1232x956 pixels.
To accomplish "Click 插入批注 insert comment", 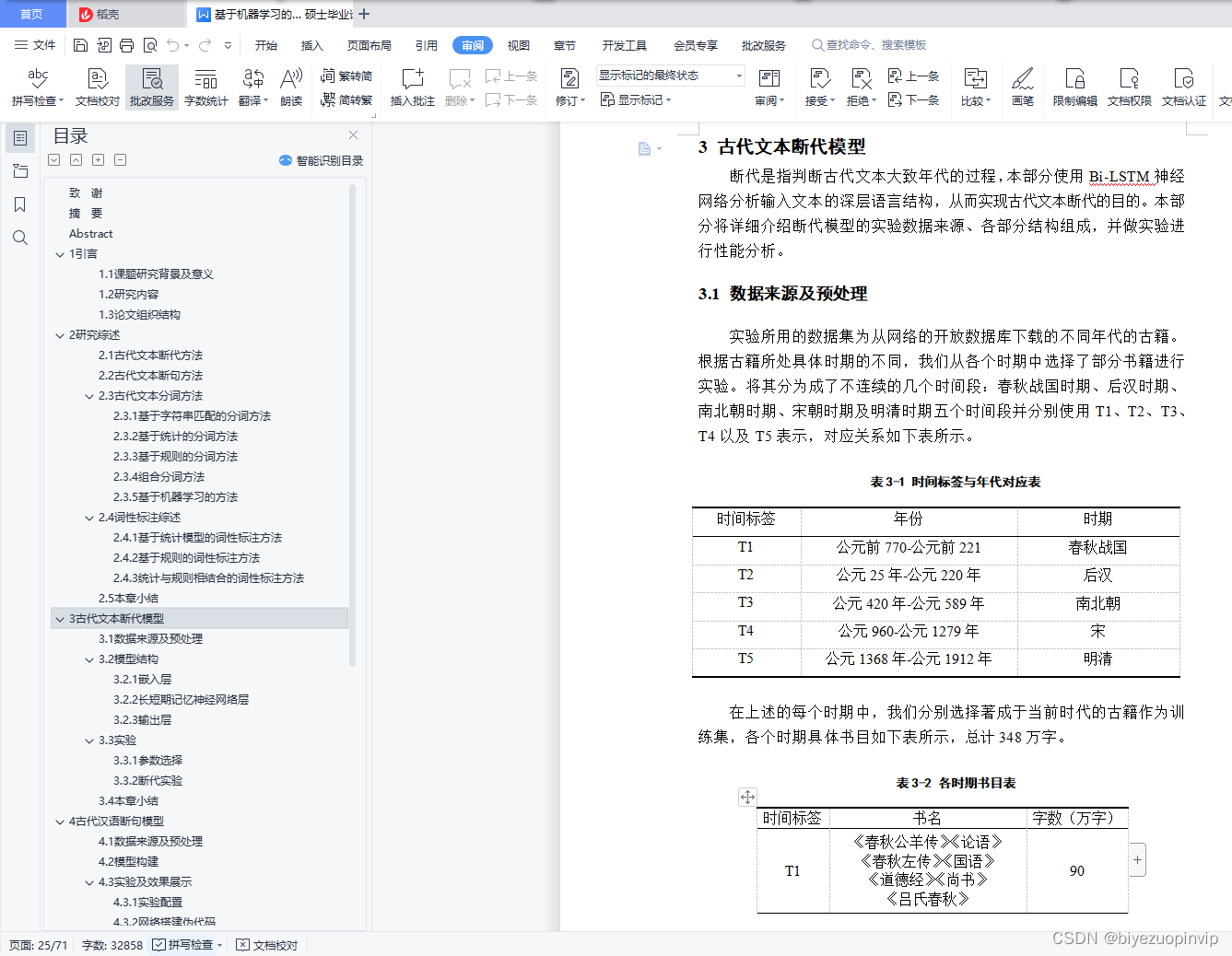I will coord(413,87).
